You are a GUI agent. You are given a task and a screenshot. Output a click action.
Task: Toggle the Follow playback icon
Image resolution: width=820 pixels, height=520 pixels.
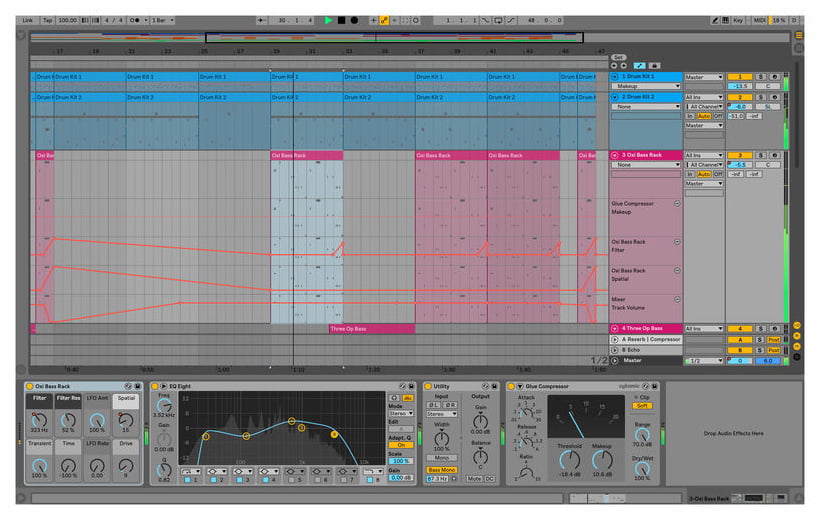(x=261, y=20)
